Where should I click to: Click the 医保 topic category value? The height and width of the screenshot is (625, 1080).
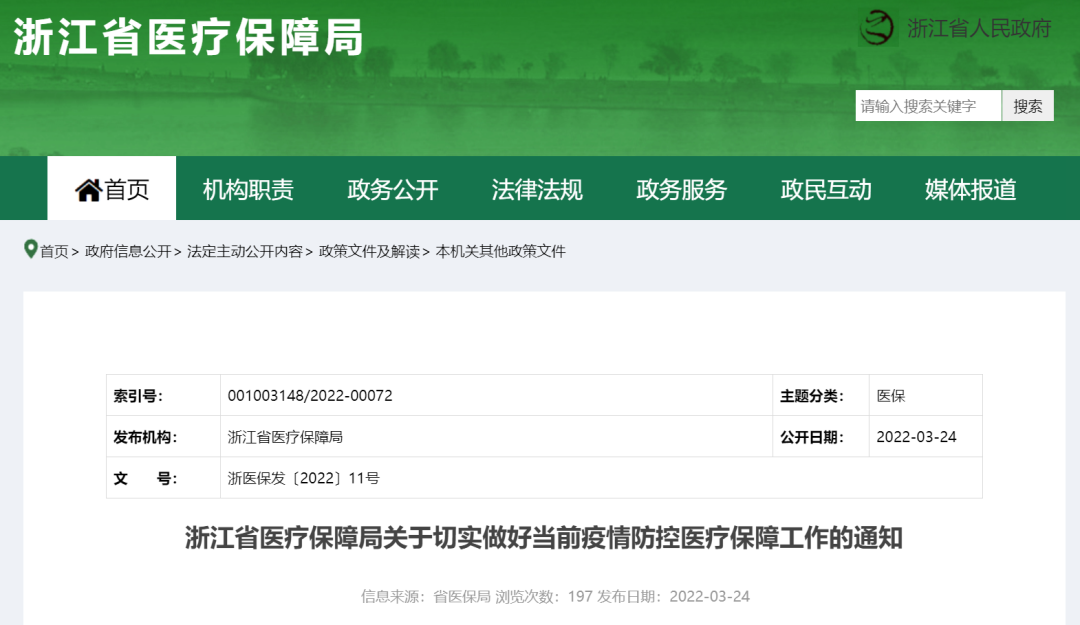pos(891,396)
